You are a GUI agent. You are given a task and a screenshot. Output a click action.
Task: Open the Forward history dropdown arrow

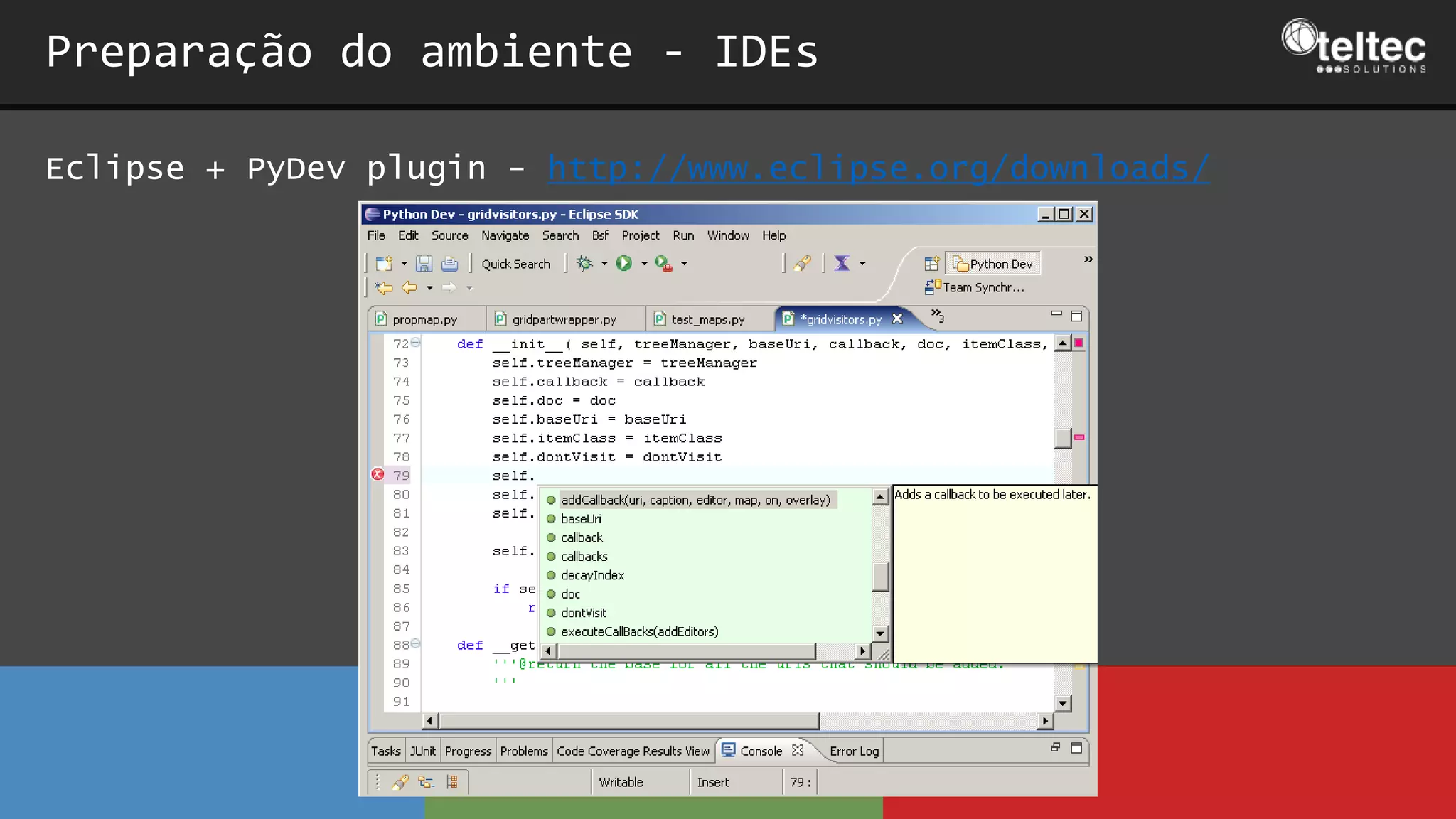469,288
